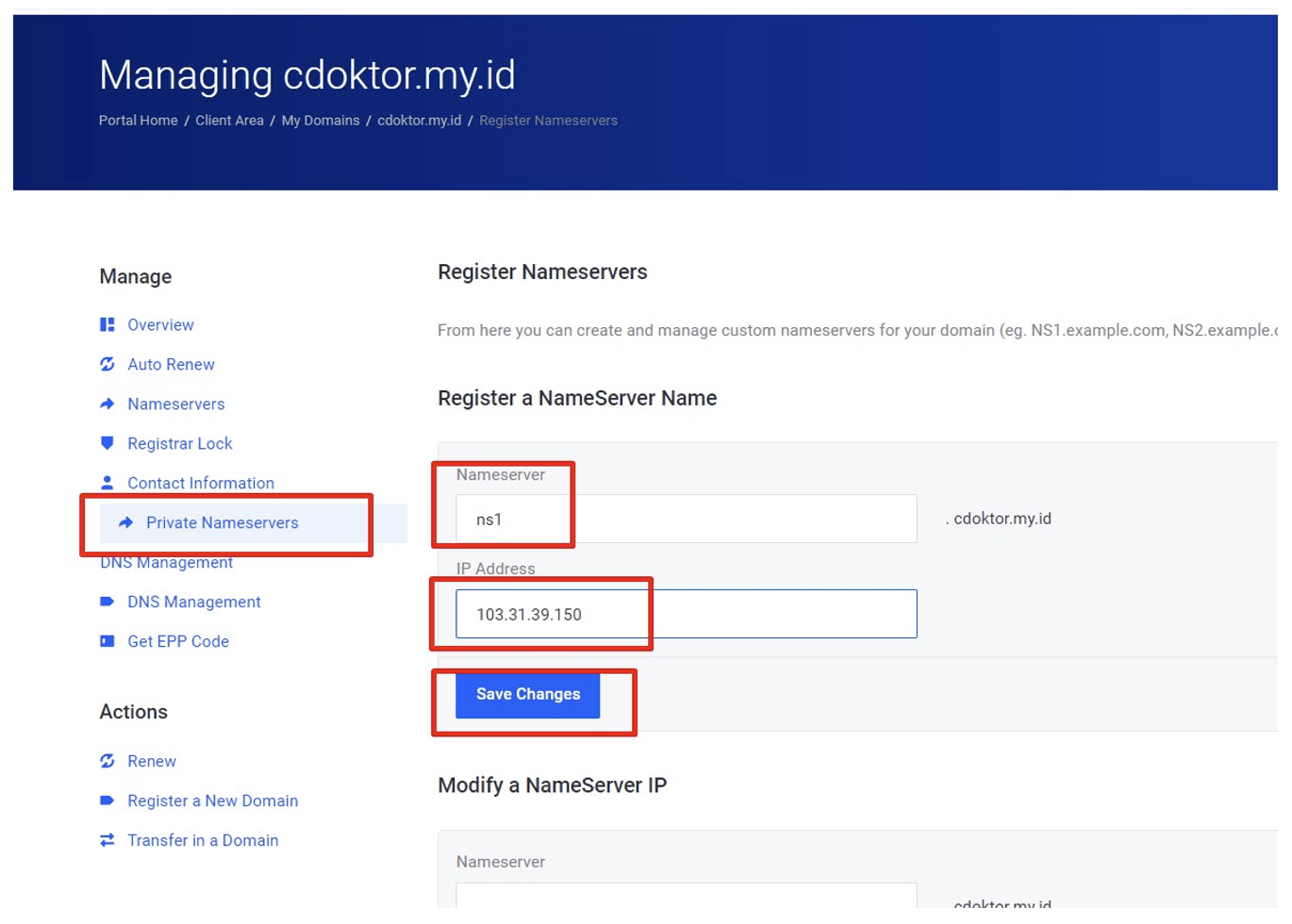Image resolution: width=1292 pixels, height=924 pixels.
Task: Select the Contact Information person icon
Action: pos(108,483)
